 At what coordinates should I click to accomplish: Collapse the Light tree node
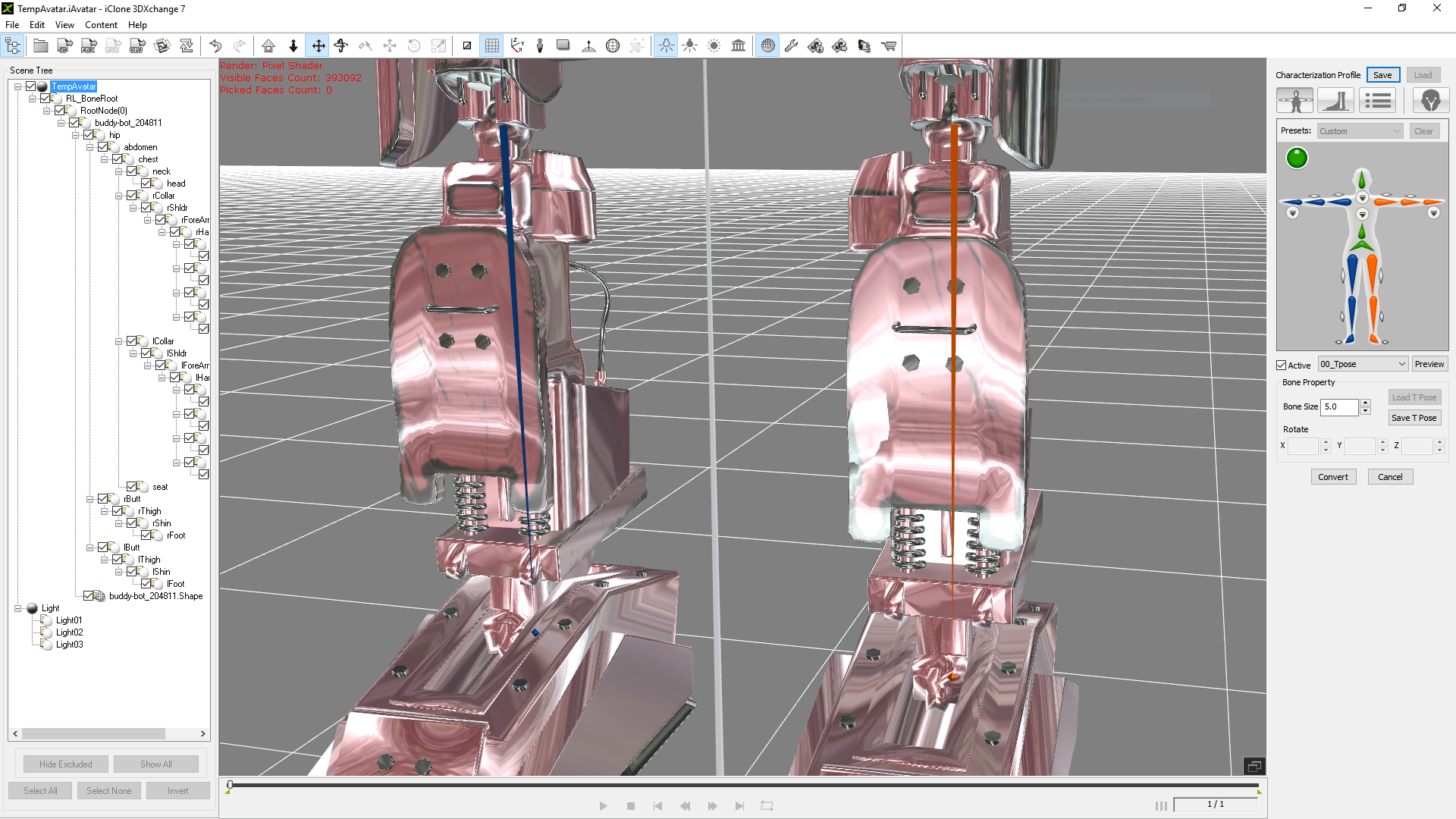pyautogui.click(x=17, y=608)
